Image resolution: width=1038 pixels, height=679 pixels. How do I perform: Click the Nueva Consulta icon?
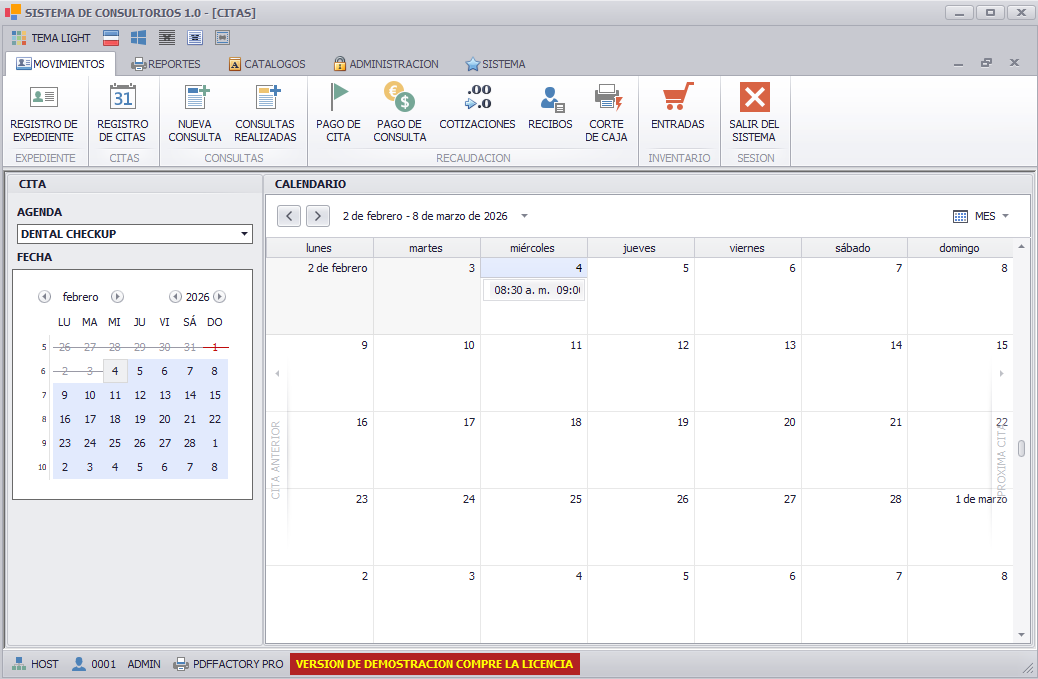(195, 98)
